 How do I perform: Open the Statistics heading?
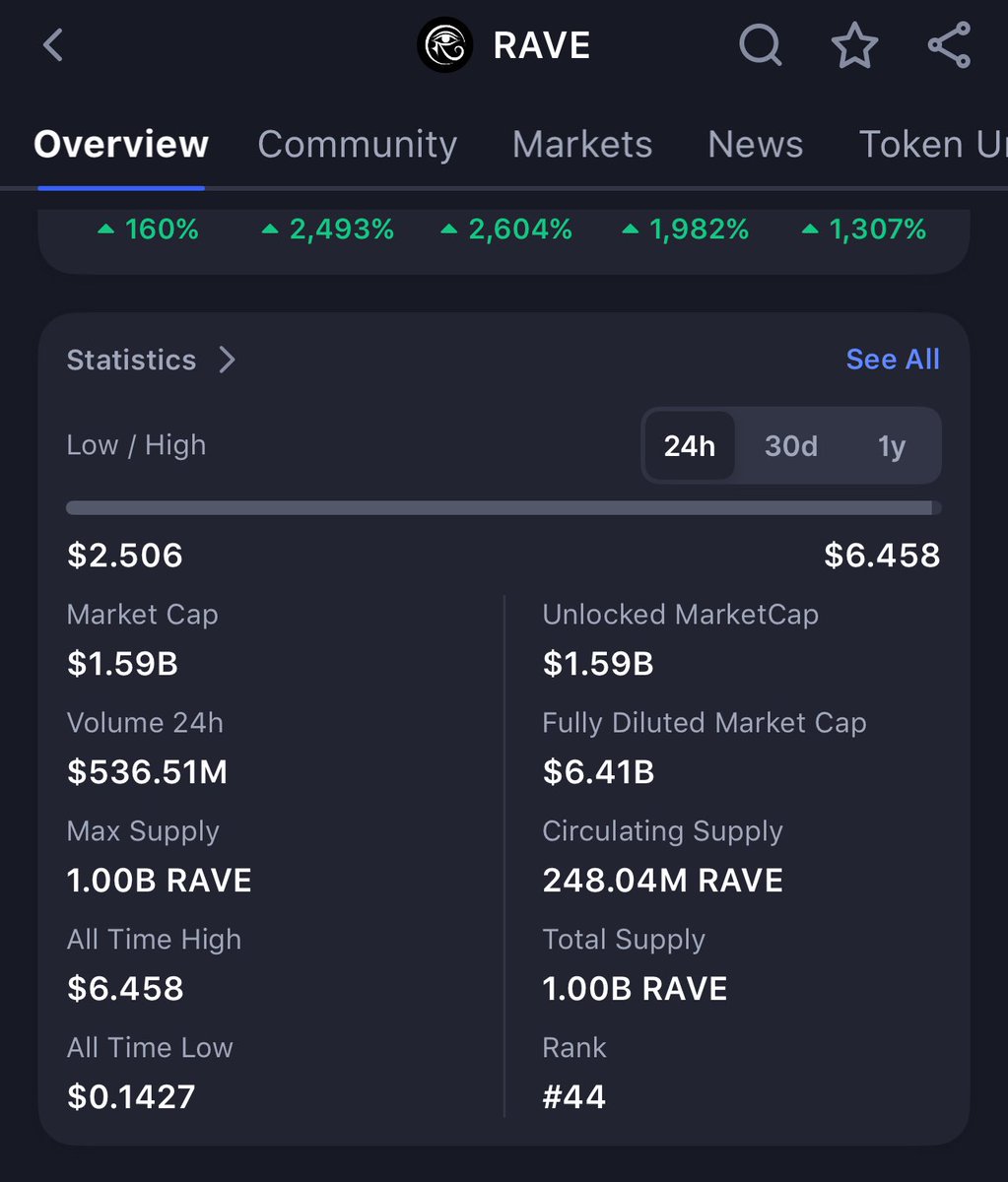coord(131,360)
